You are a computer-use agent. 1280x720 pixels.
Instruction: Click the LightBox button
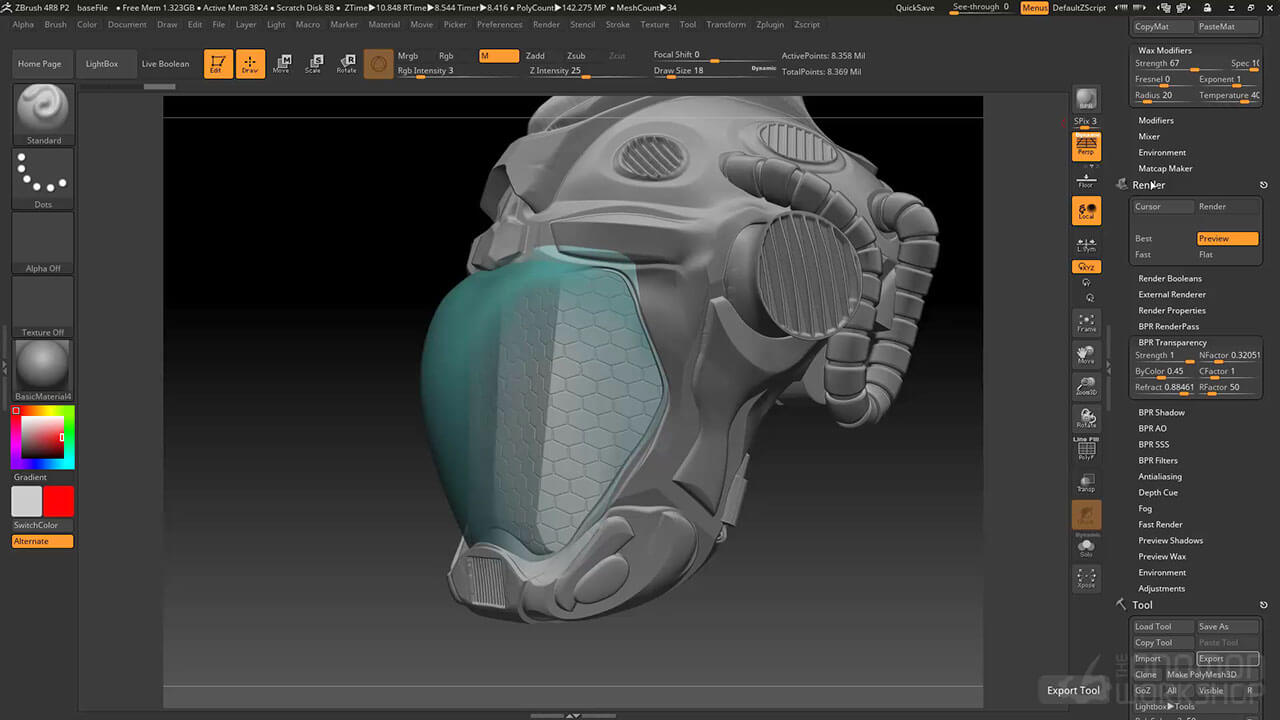102,64
